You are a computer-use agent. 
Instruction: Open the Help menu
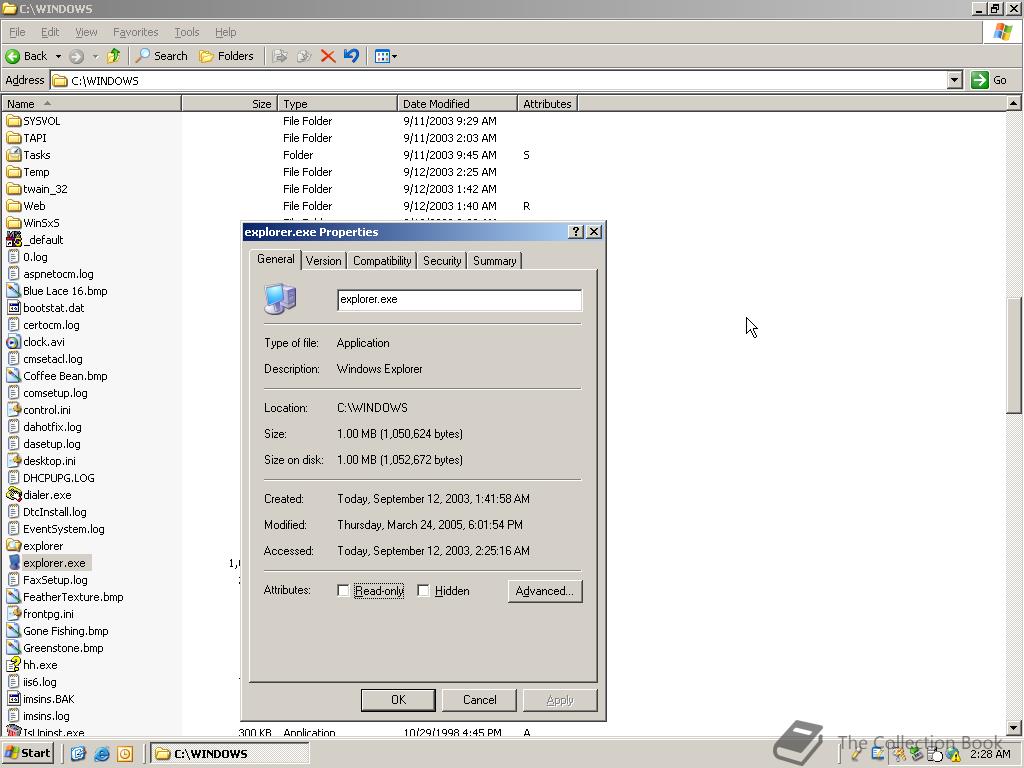225,32
